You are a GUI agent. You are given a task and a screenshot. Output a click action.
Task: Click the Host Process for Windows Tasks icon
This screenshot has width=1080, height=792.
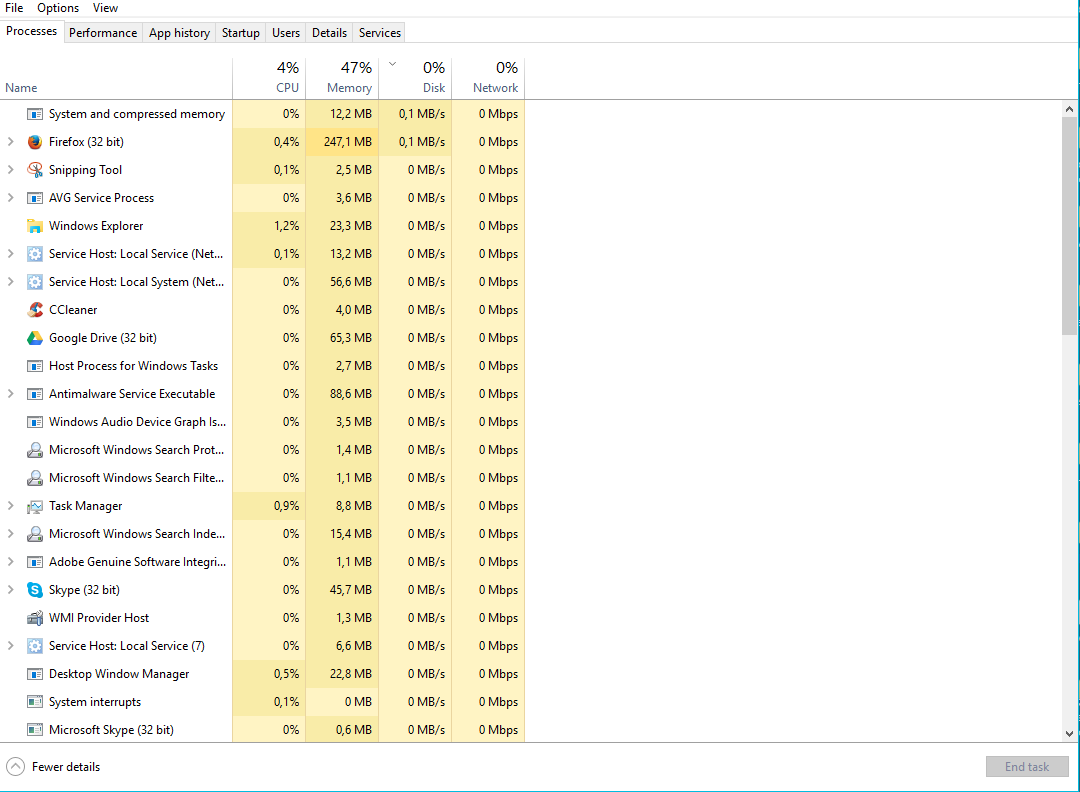34,366
